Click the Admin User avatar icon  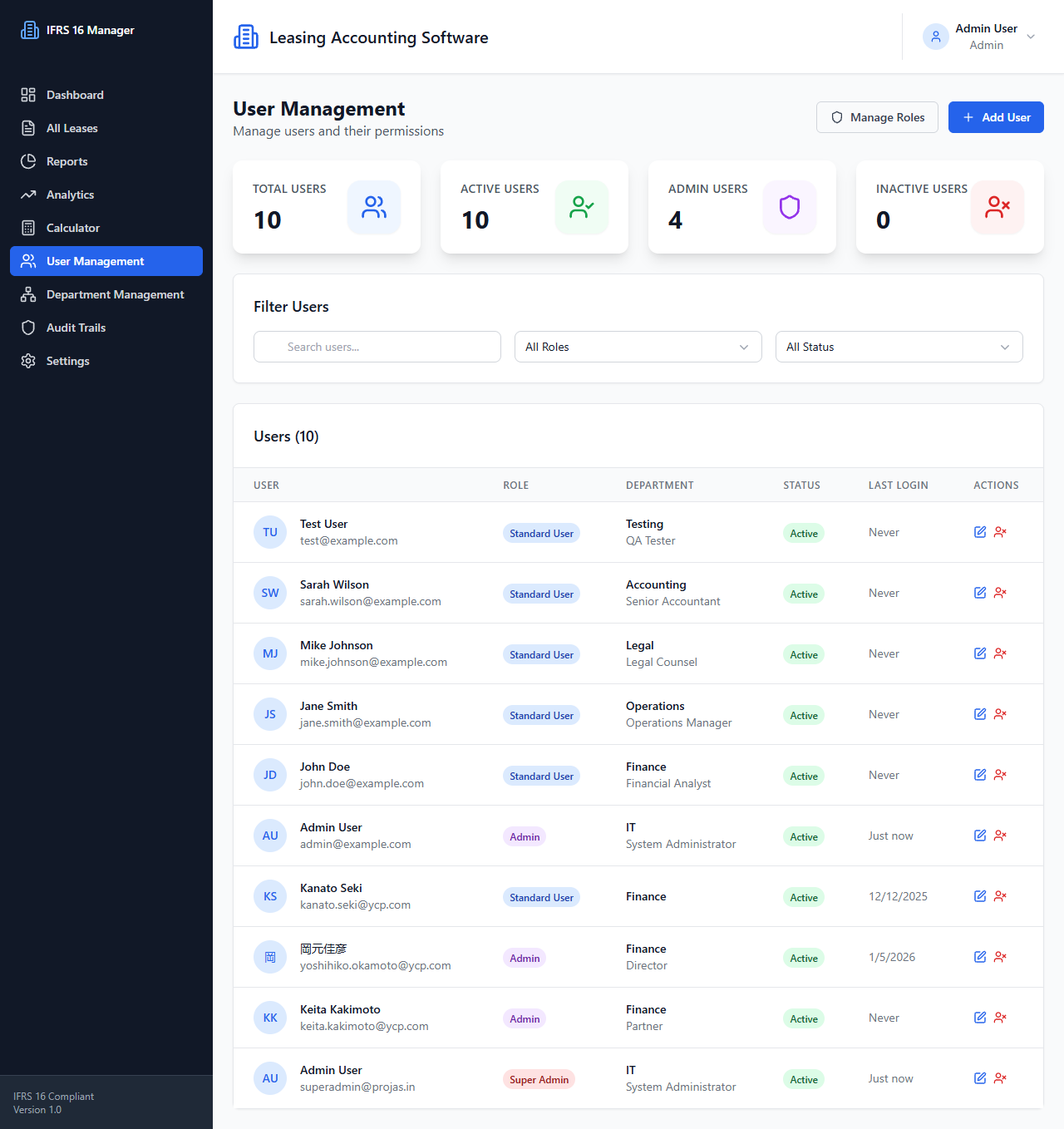936,37
